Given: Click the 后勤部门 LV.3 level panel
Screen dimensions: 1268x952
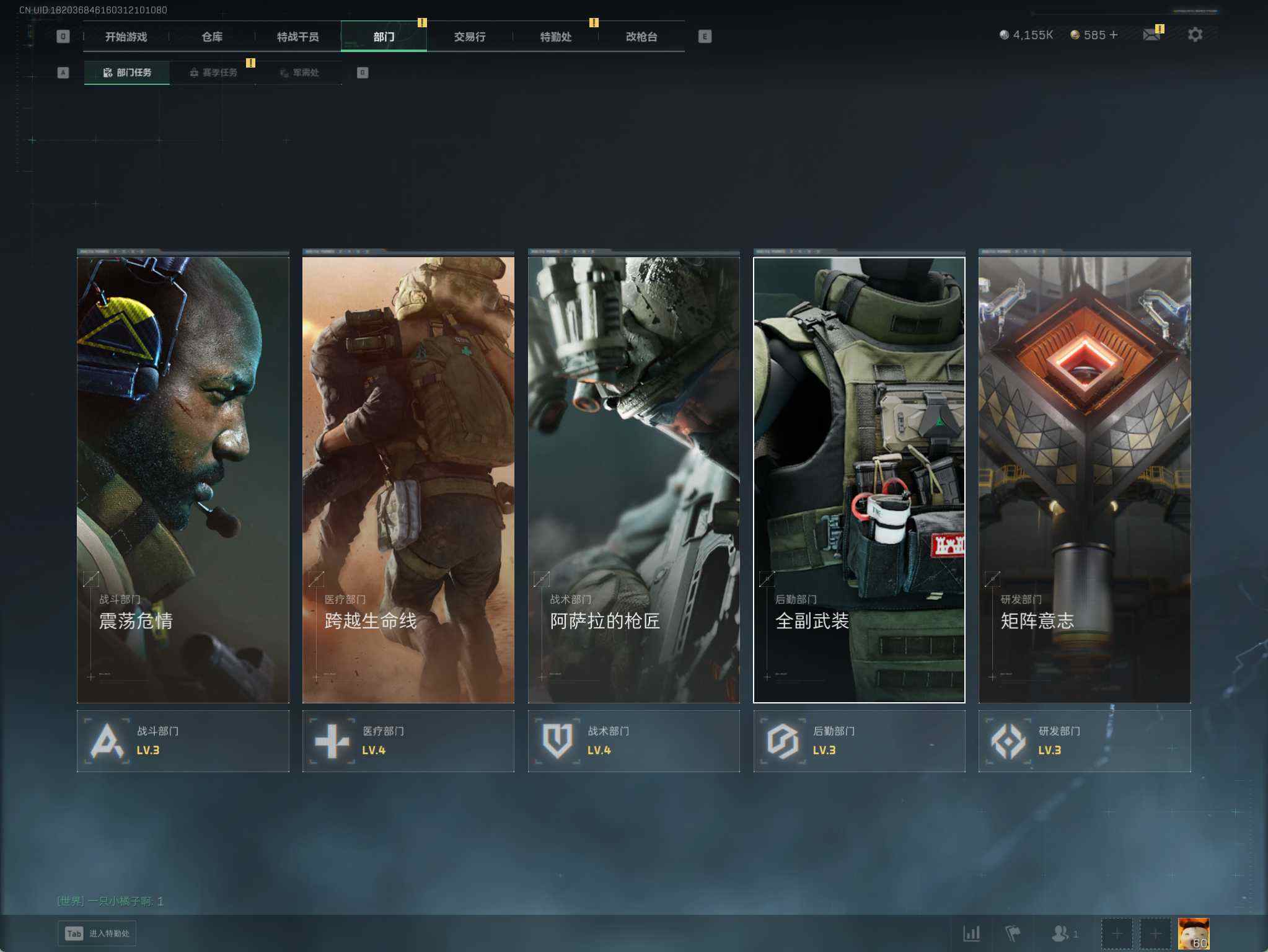Looking at the screenshot, I should tap(859, 741).
